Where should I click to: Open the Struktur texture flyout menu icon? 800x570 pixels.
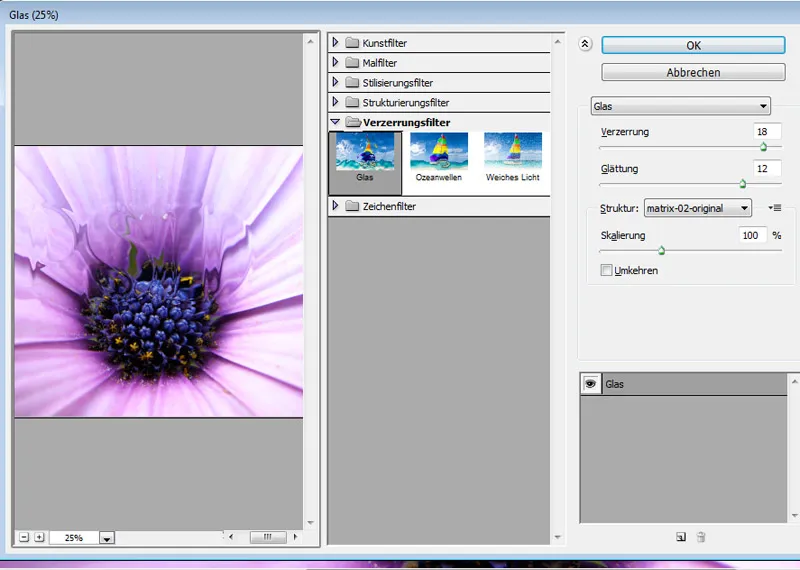click(774, 208)
